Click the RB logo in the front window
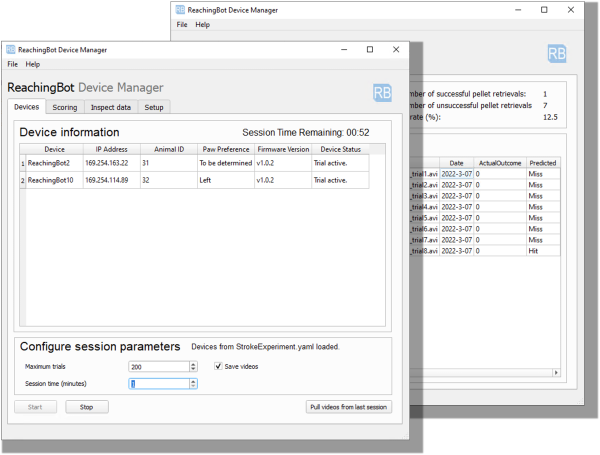This screenshot has width=600, height=455. point(382,91)
